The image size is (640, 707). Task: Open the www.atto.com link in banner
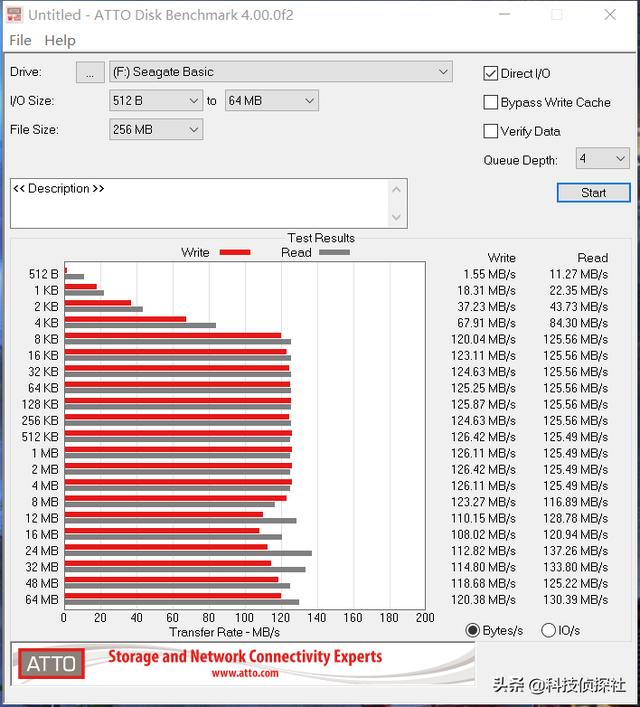tap(245, 673)
